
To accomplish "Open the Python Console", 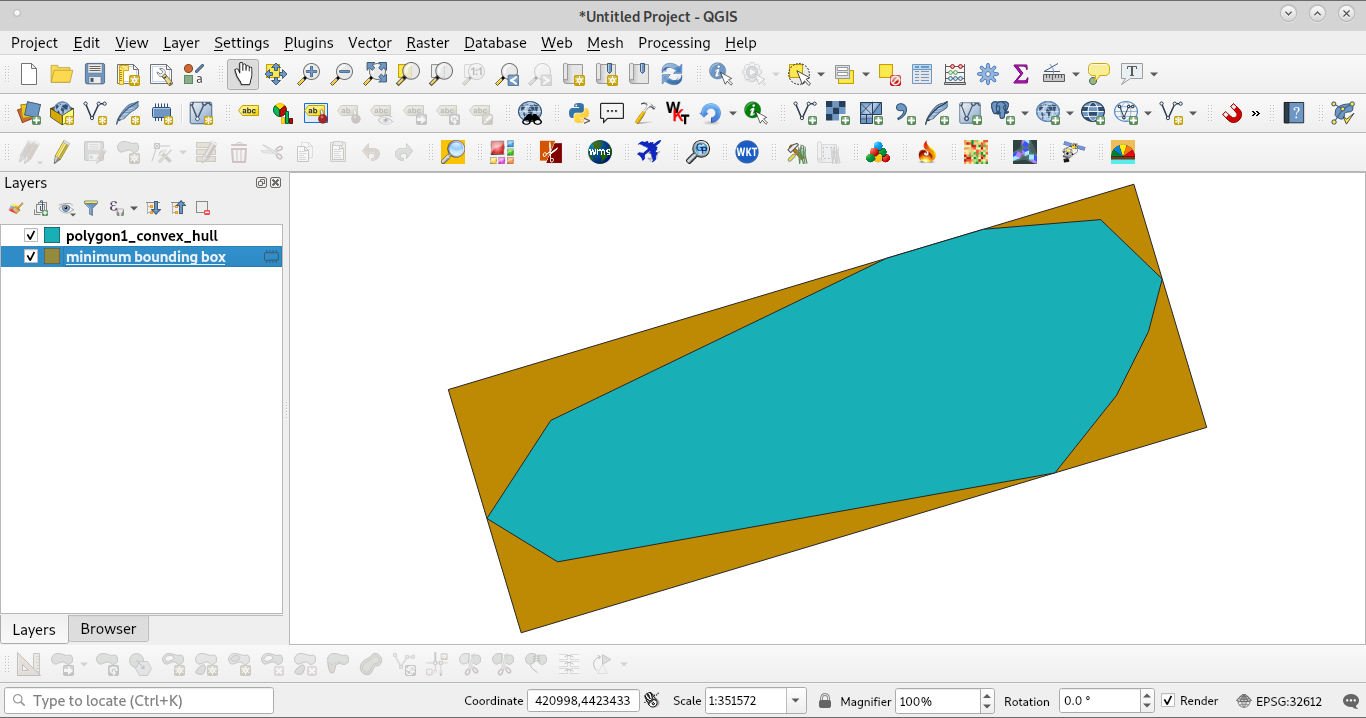I will [x=579, y=112].
